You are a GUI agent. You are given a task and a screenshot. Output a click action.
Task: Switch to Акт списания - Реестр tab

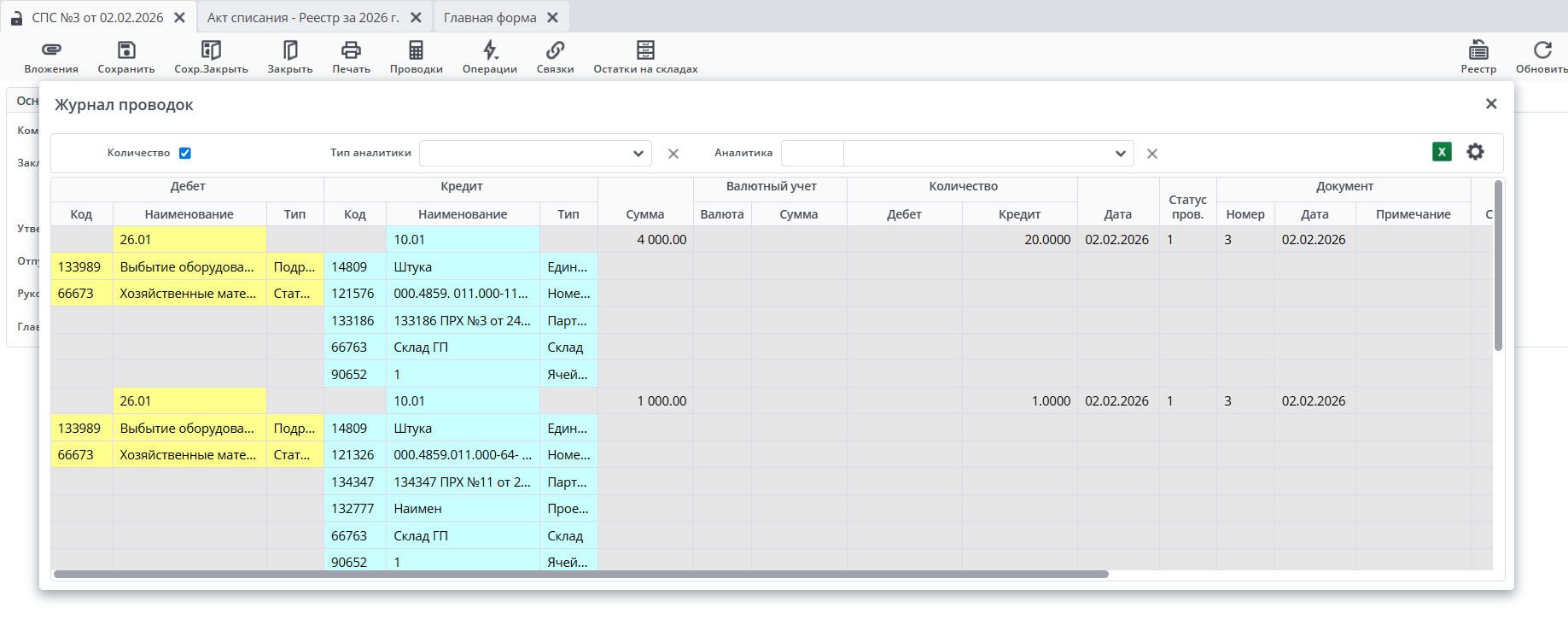(303, 17)
